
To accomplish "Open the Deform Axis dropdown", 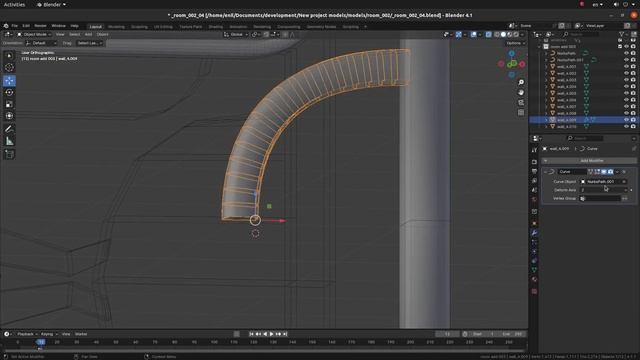I will 604,190.
